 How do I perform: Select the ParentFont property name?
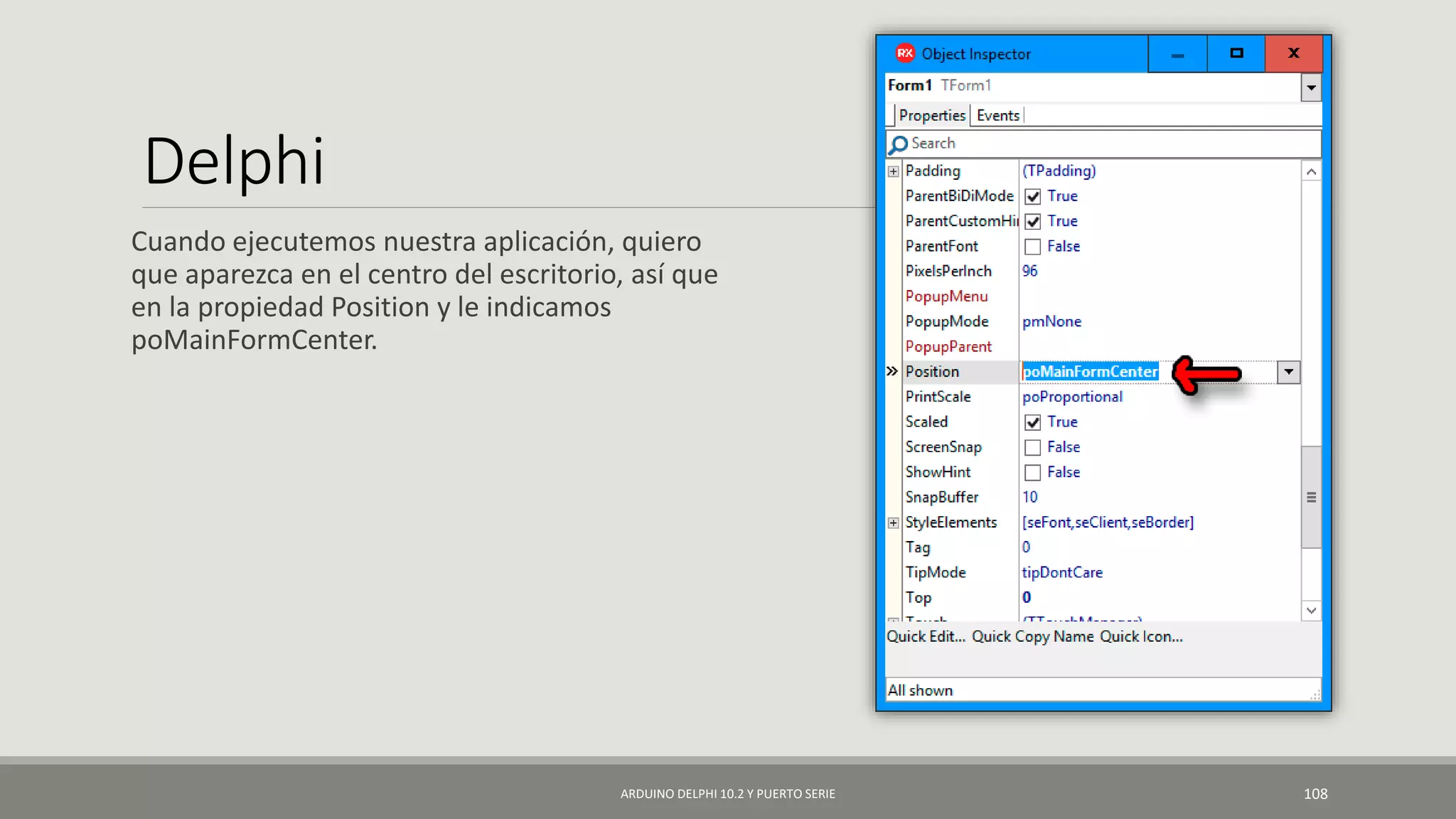[942, 247]
